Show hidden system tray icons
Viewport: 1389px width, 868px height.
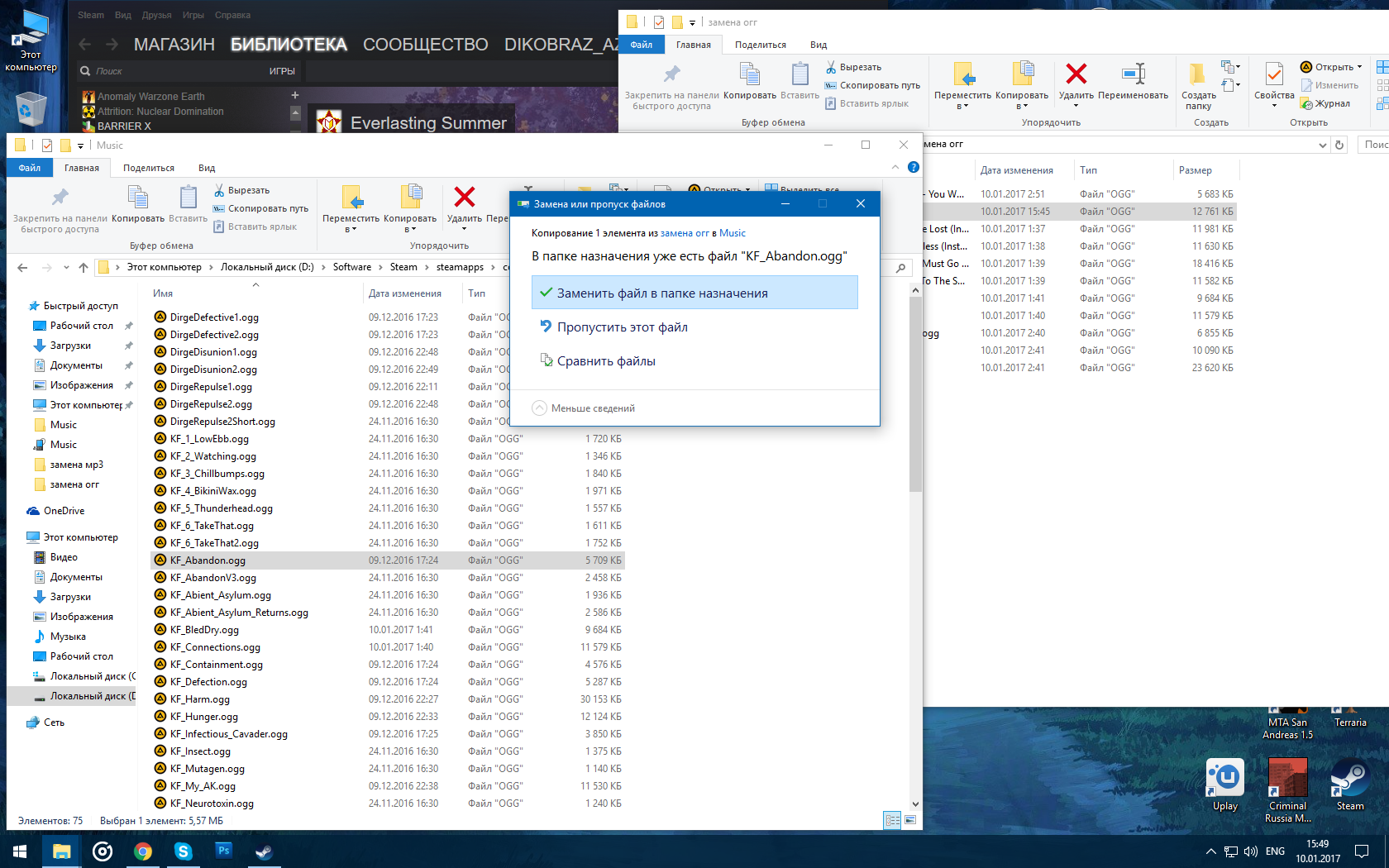[x=1211, y=851]
